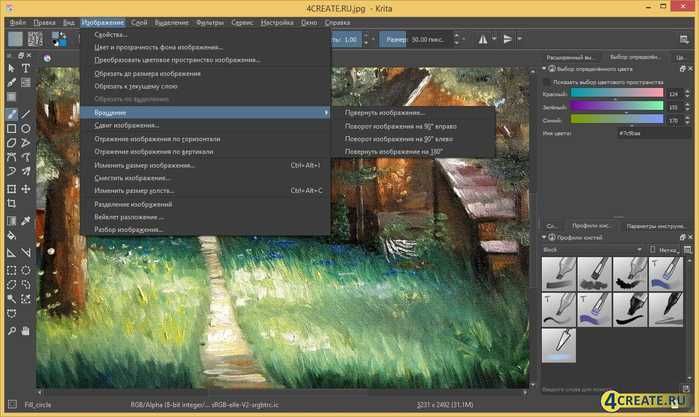Image resolution: width=699 pixels, height=417 pixels.
Task: Select the Polygonal Selection tool
Action: pyautogui.click(x=12, y=285)
